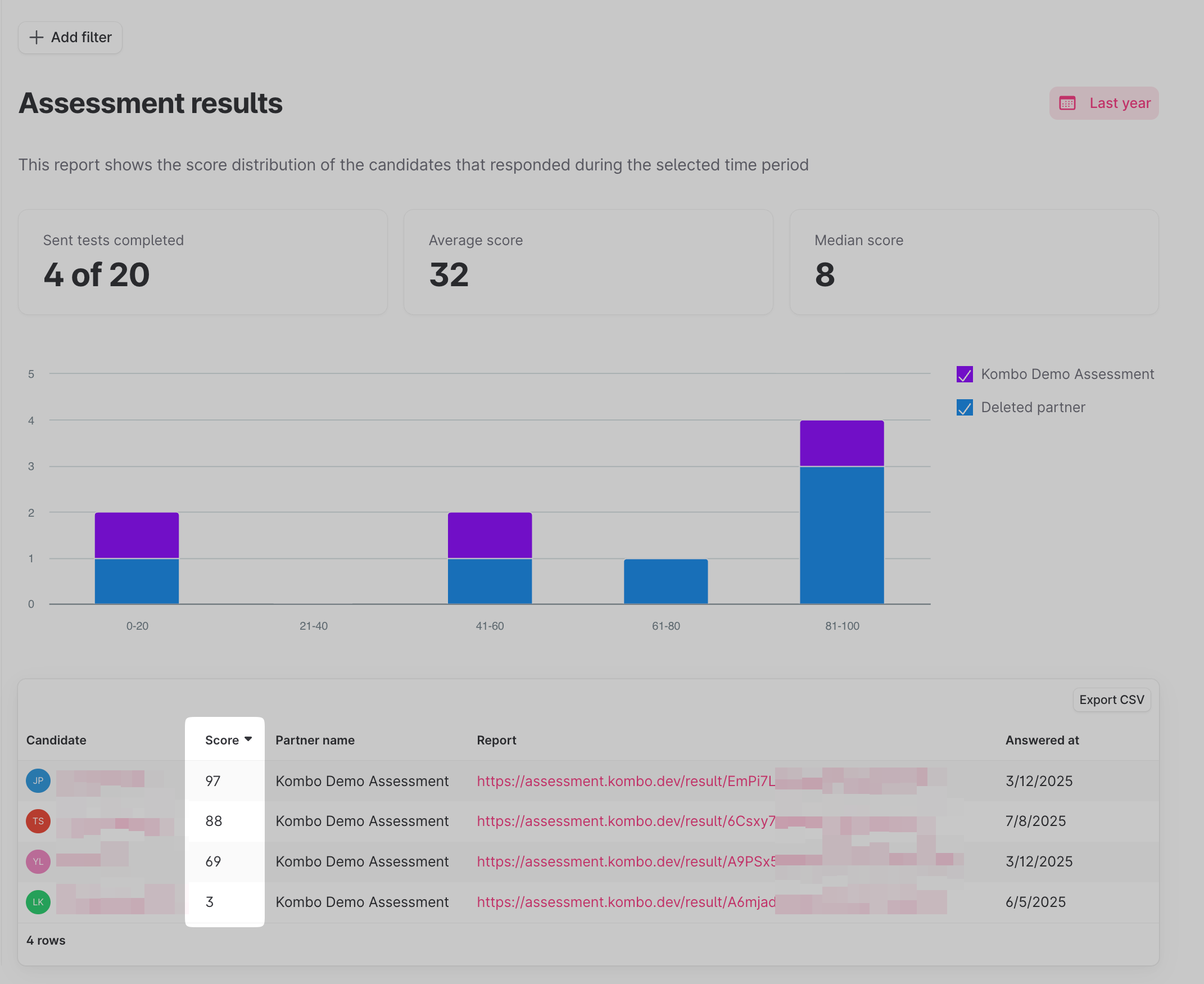
Task: Click the Median score card
Action: click(x=974, y=262)
